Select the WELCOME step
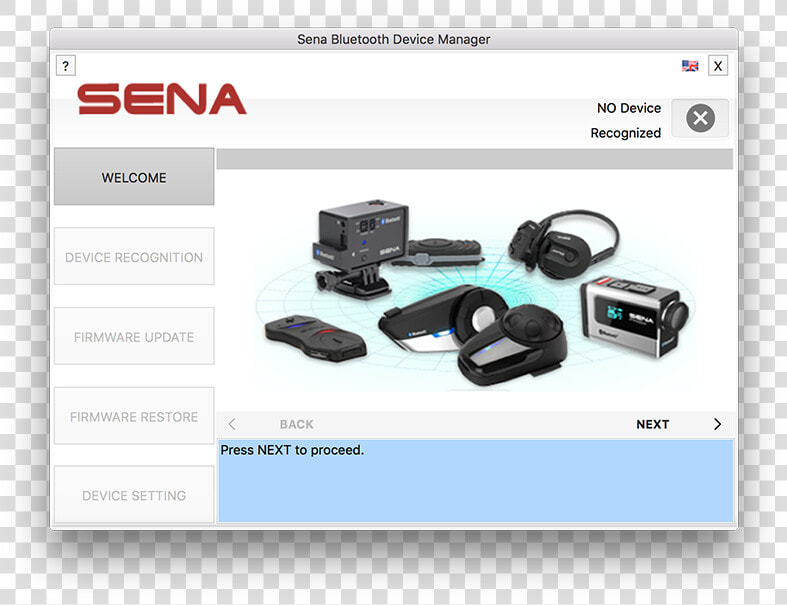 [134, 177]
